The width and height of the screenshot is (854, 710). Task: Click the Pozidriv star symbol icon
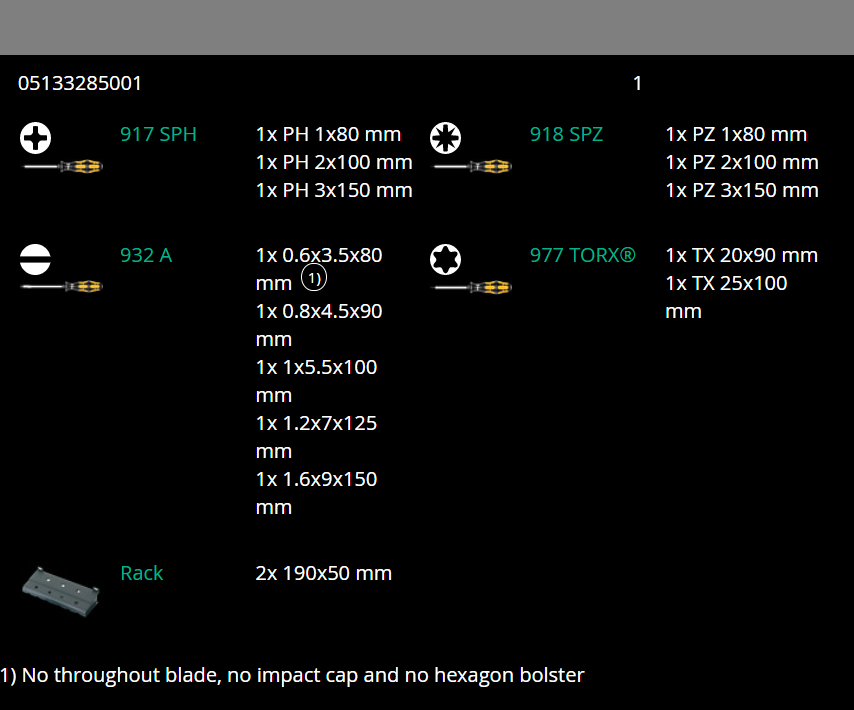tap(445, 137)
